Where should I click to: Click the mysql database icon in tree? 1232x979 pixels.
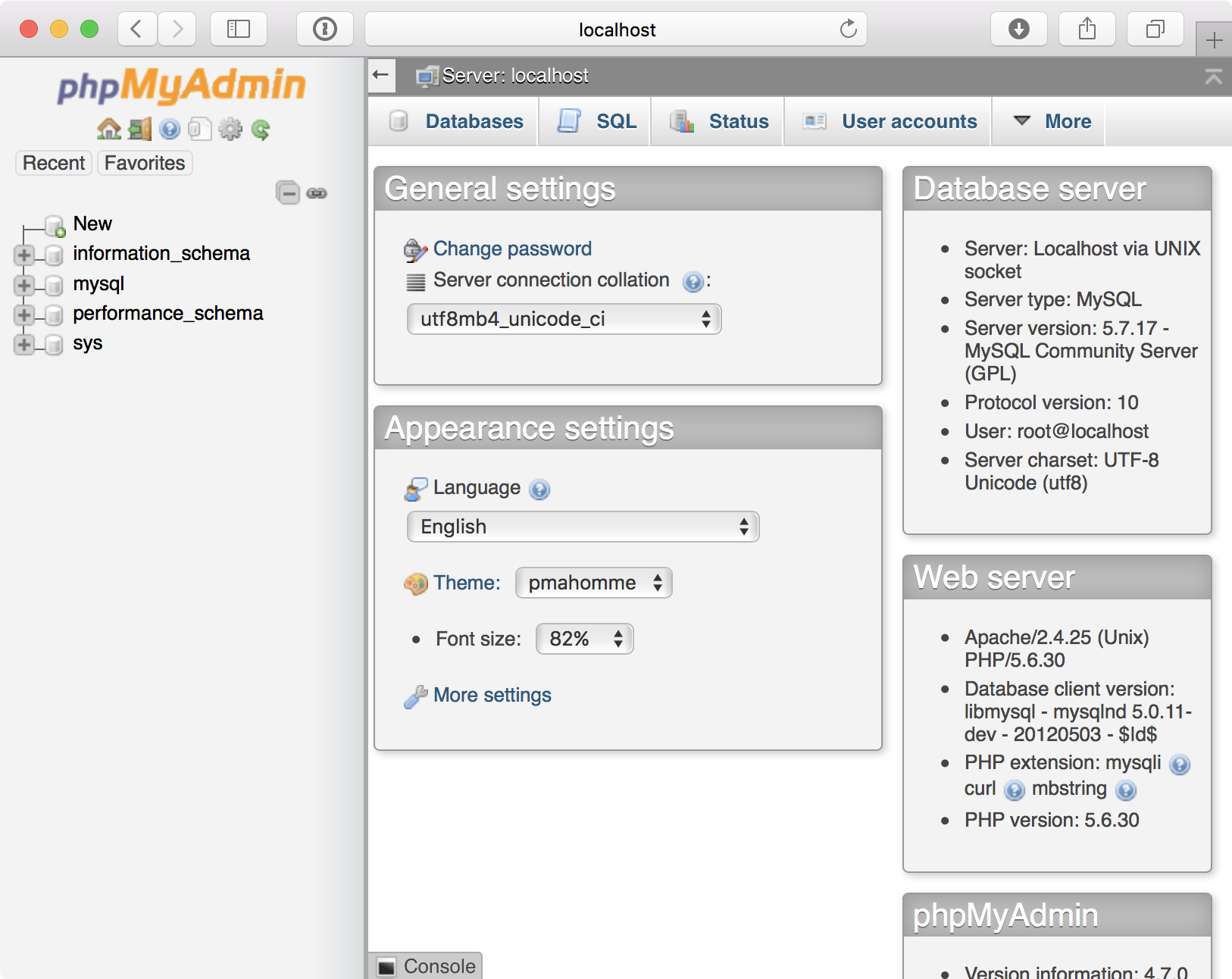pyautogui.click(x=54, y=285)
